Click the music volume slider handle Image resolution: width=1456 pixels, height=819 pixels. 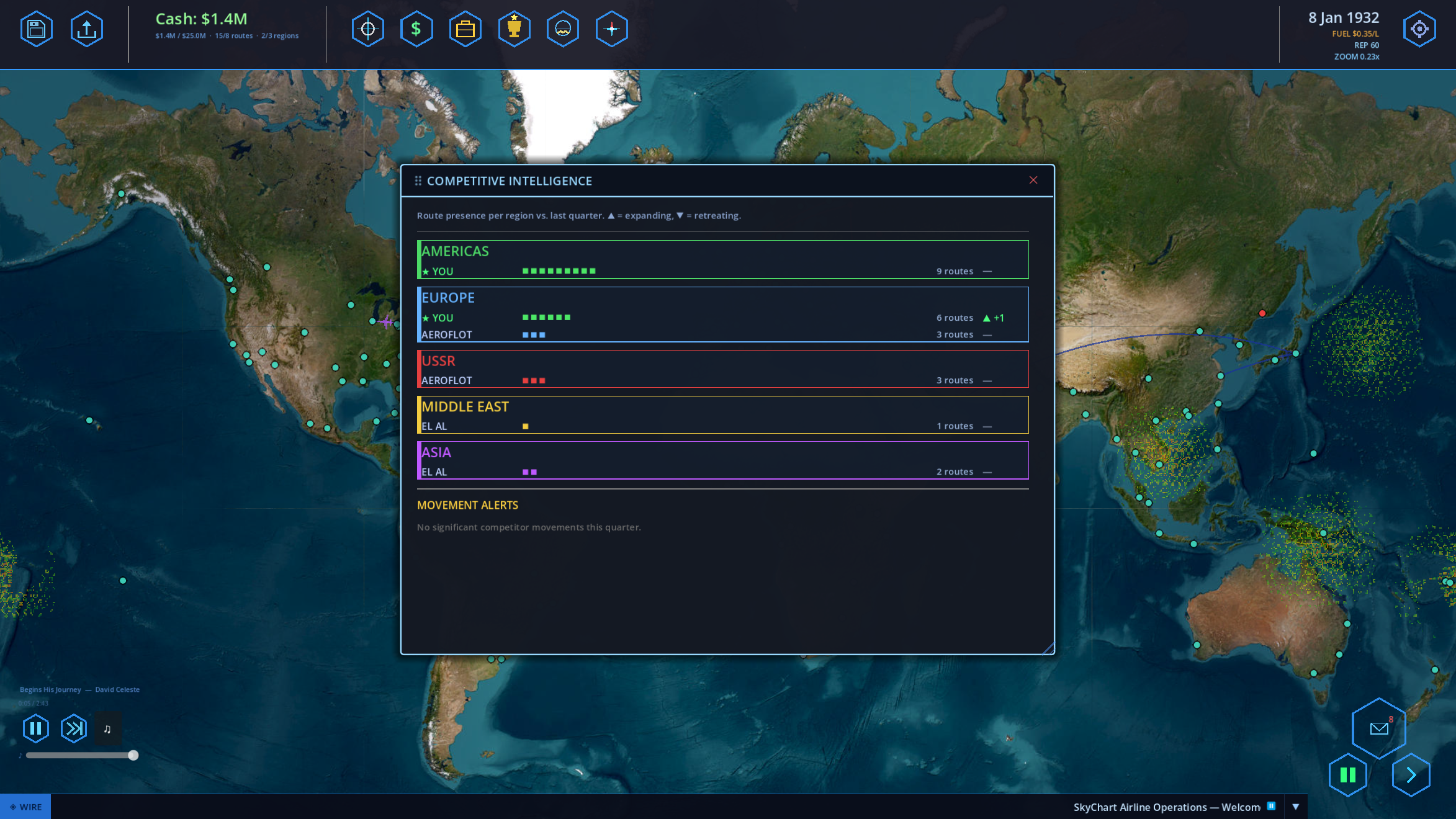tap(133, 755)
